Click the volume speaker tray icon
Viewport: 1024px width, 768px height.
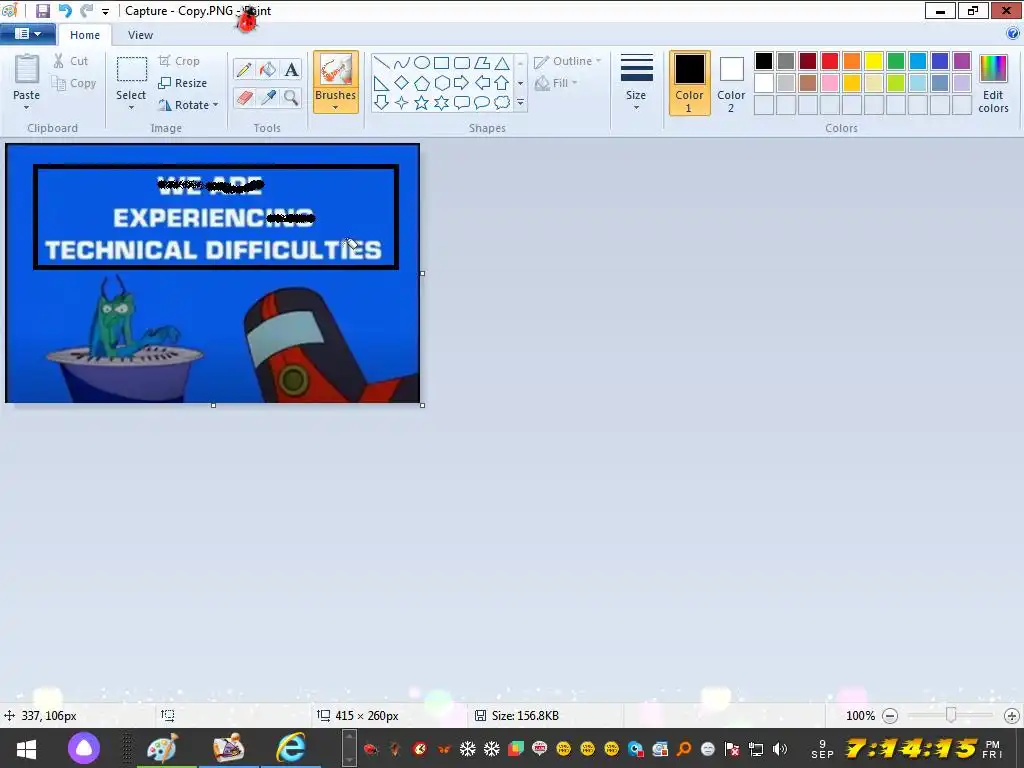click(780, 749)
